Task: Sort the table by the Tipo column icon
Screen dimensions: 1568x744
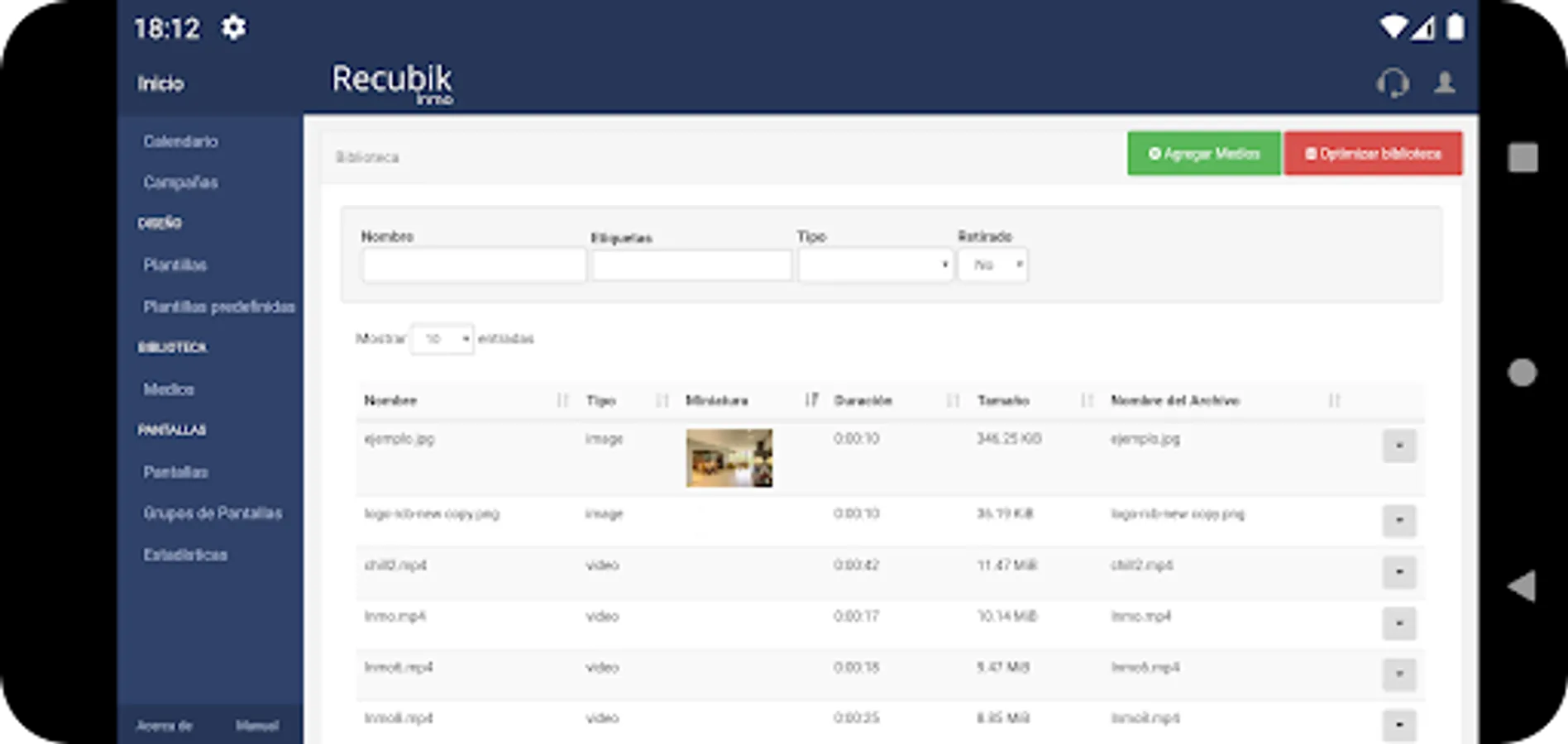Action: pos(662,401)
